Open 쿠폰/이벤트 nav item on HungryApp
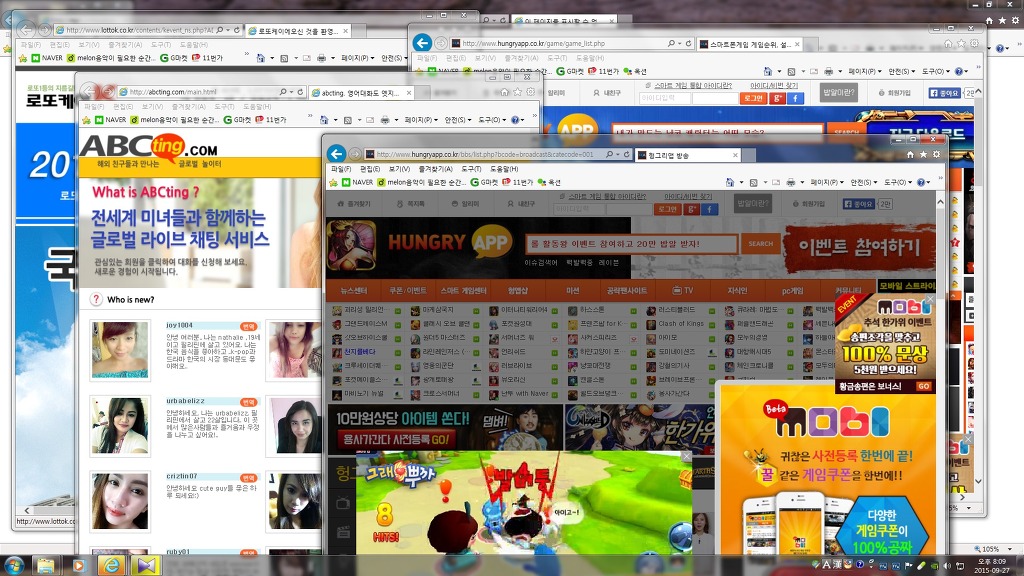Image resolution: width=1024 pixels, height=576 pixels. click(408, 290)
